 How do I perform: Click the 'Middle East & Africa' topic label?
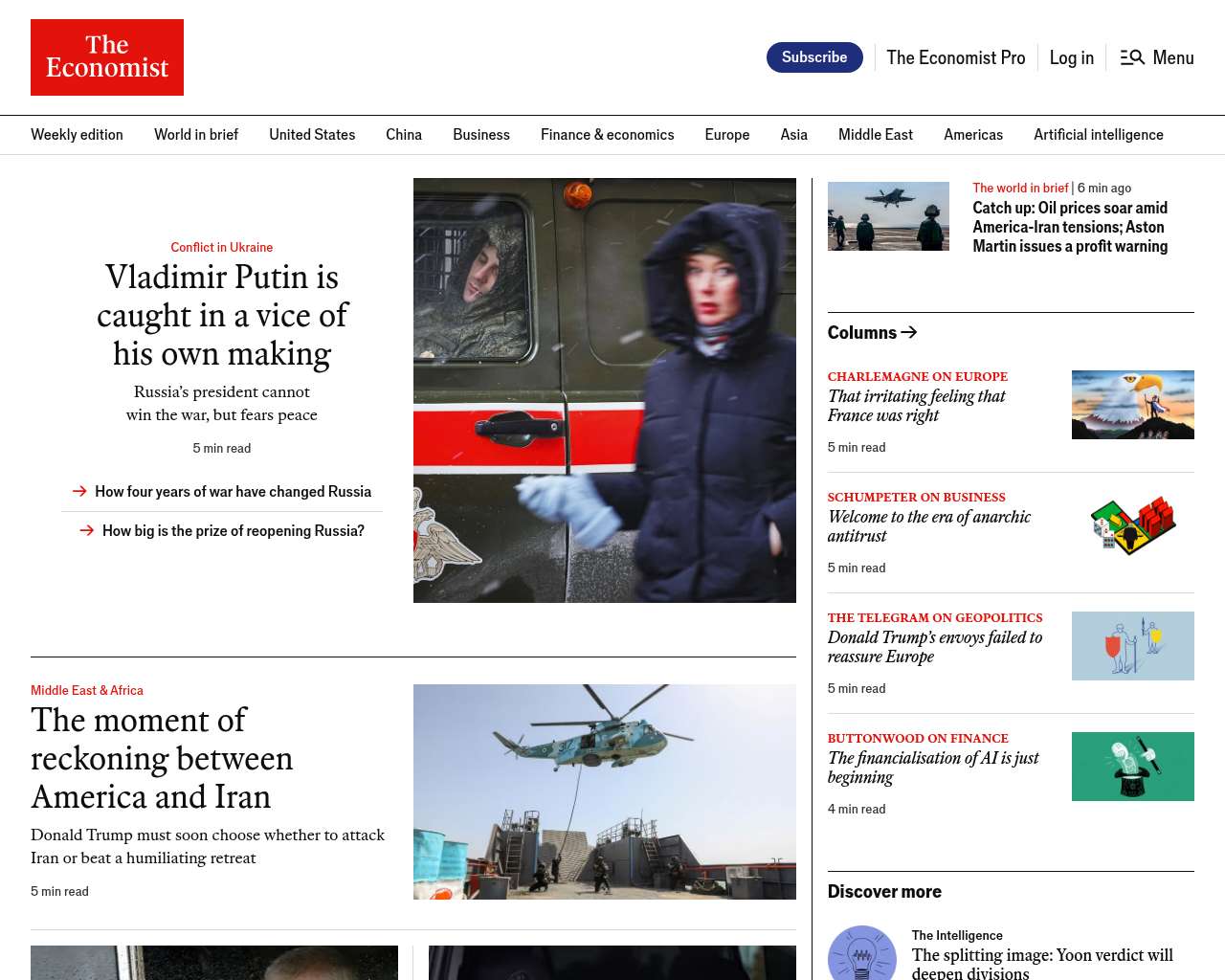(87, 690)
